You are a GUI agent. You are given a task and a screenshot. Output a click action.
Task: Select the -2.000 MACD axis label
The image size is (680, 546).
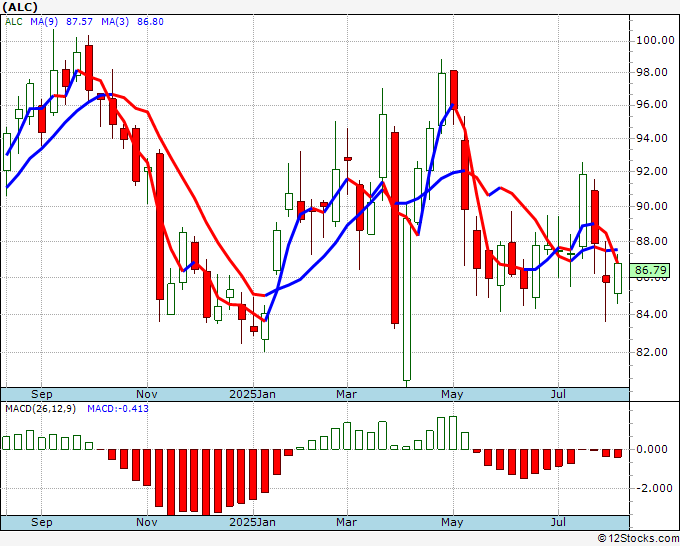(x=654, y=488)
